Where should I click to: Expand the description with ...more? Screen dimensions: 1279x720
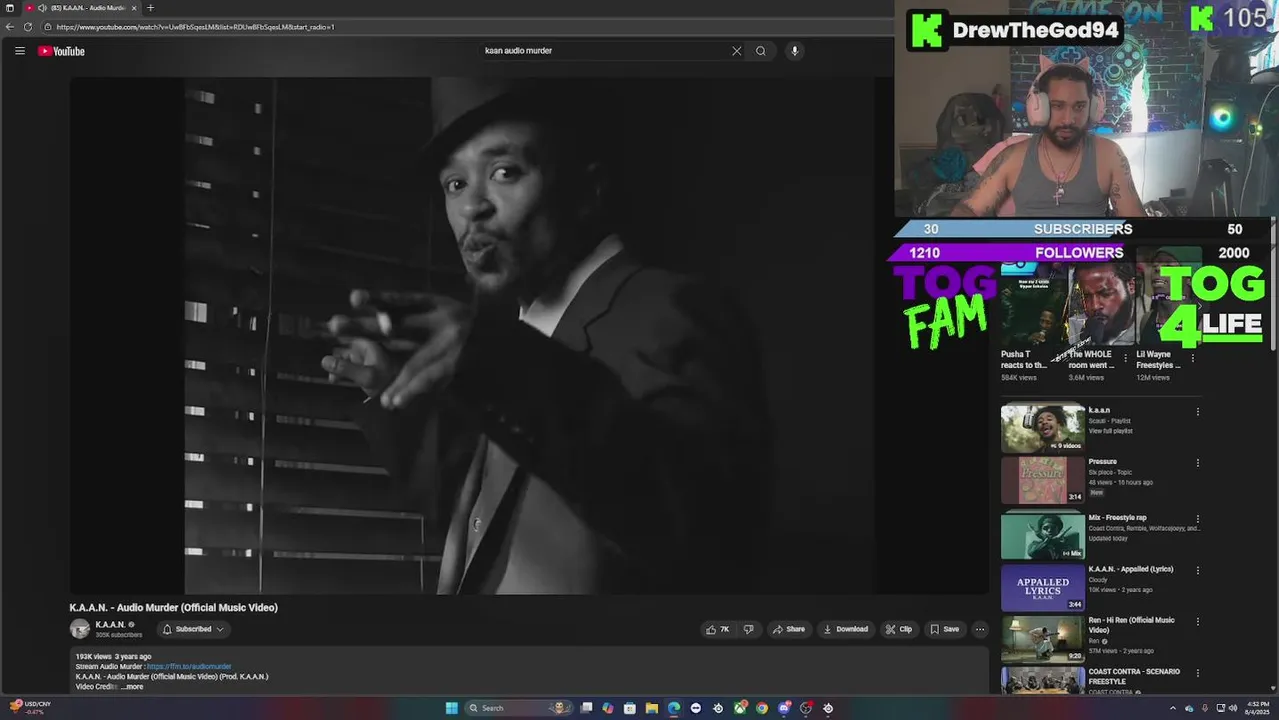(132, 687)
